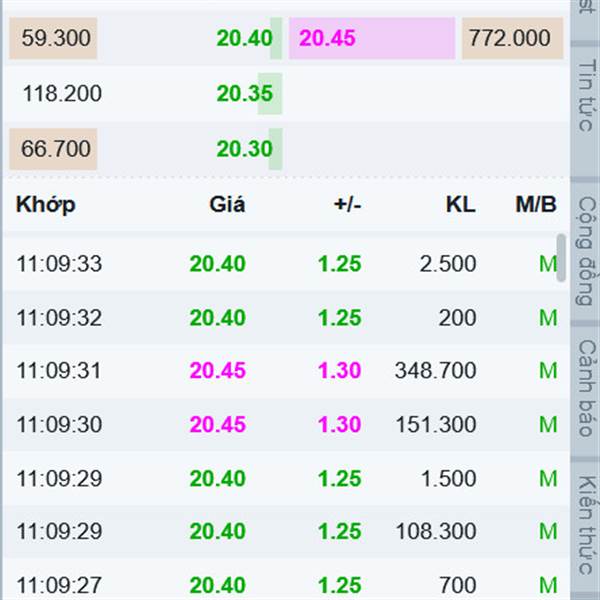
Task: Click the M/B column header
Action: click(536, 204)
